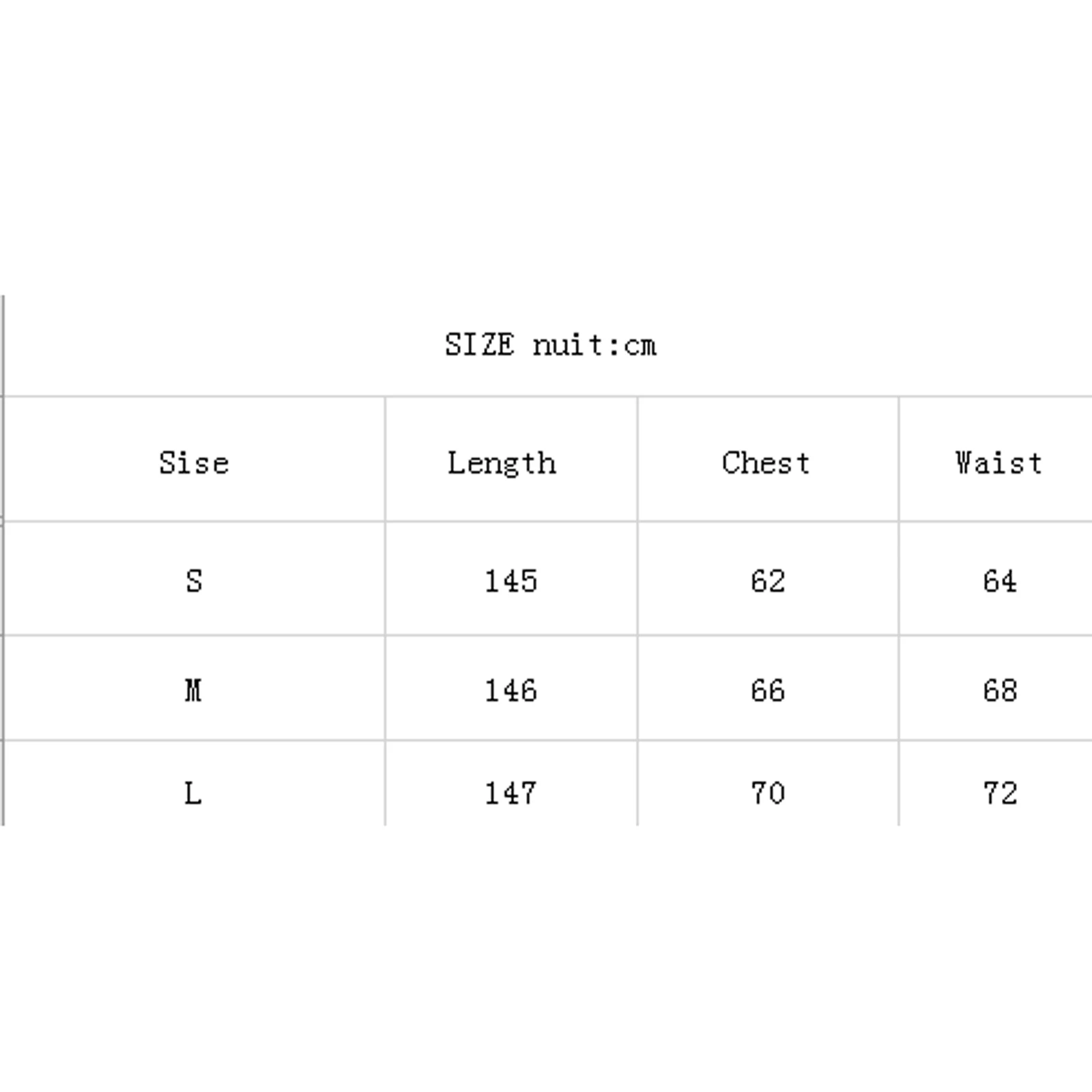The height and width of the screenshot is (1092, 1092).
Task: Click the header divider between Chest and Waist
Action: point(899,459)
